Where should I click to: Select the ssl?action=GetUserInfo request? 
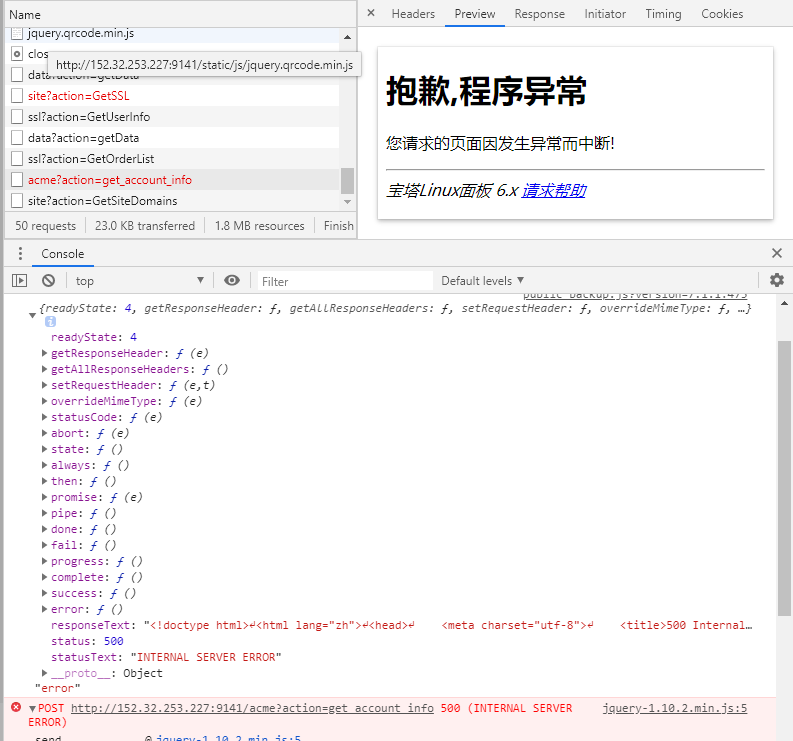(172, 117)
